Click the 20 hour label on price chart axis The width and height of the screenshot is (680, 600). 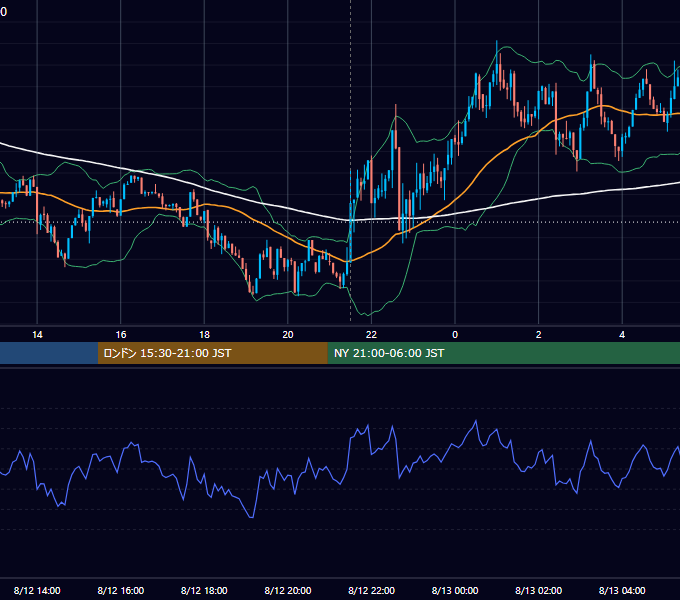(288, 335)
